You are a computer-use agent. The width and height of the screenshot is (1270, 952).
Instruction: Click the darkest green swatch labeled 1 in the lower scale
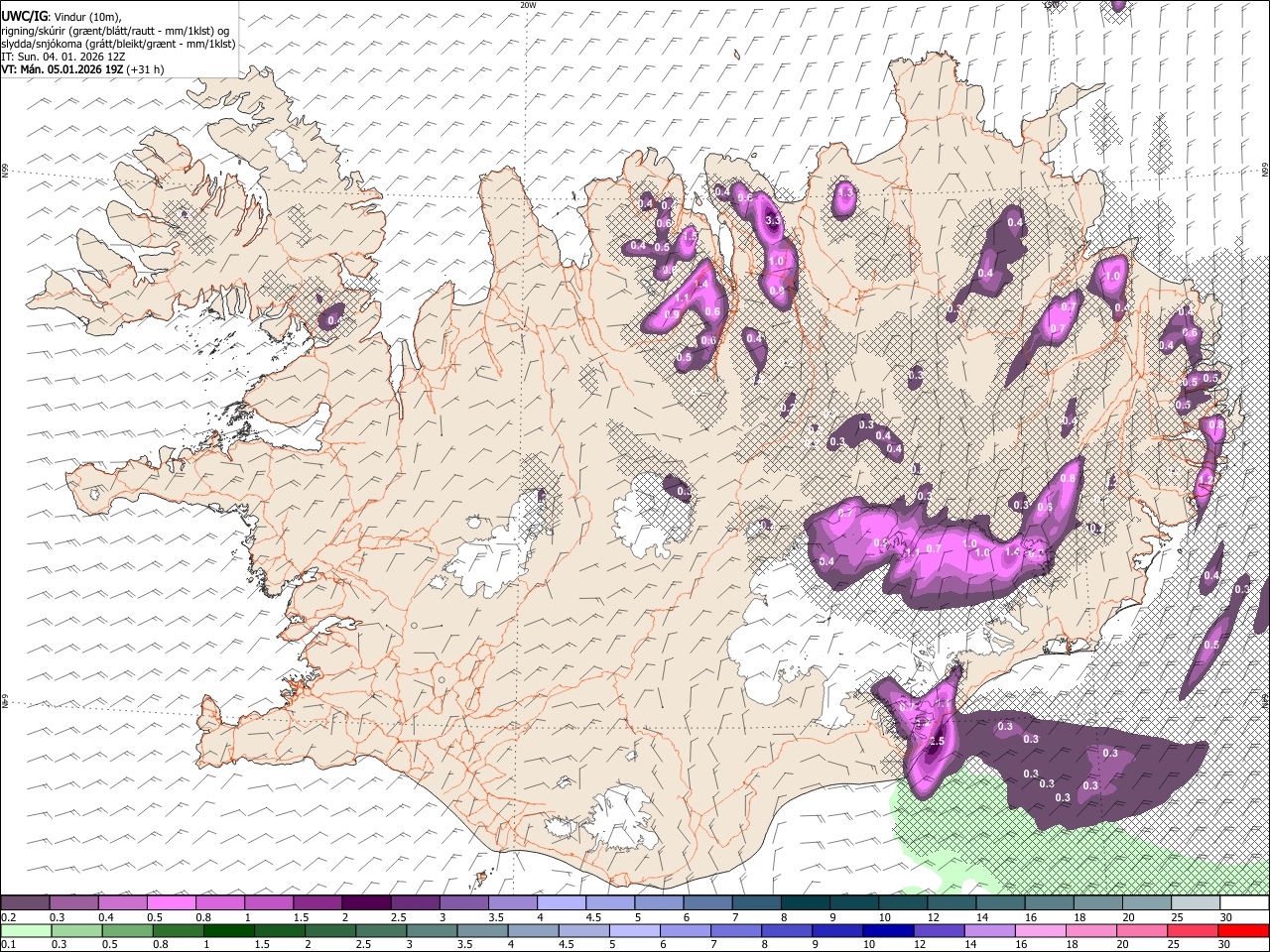pyautogui.click(x=228, y=931)
